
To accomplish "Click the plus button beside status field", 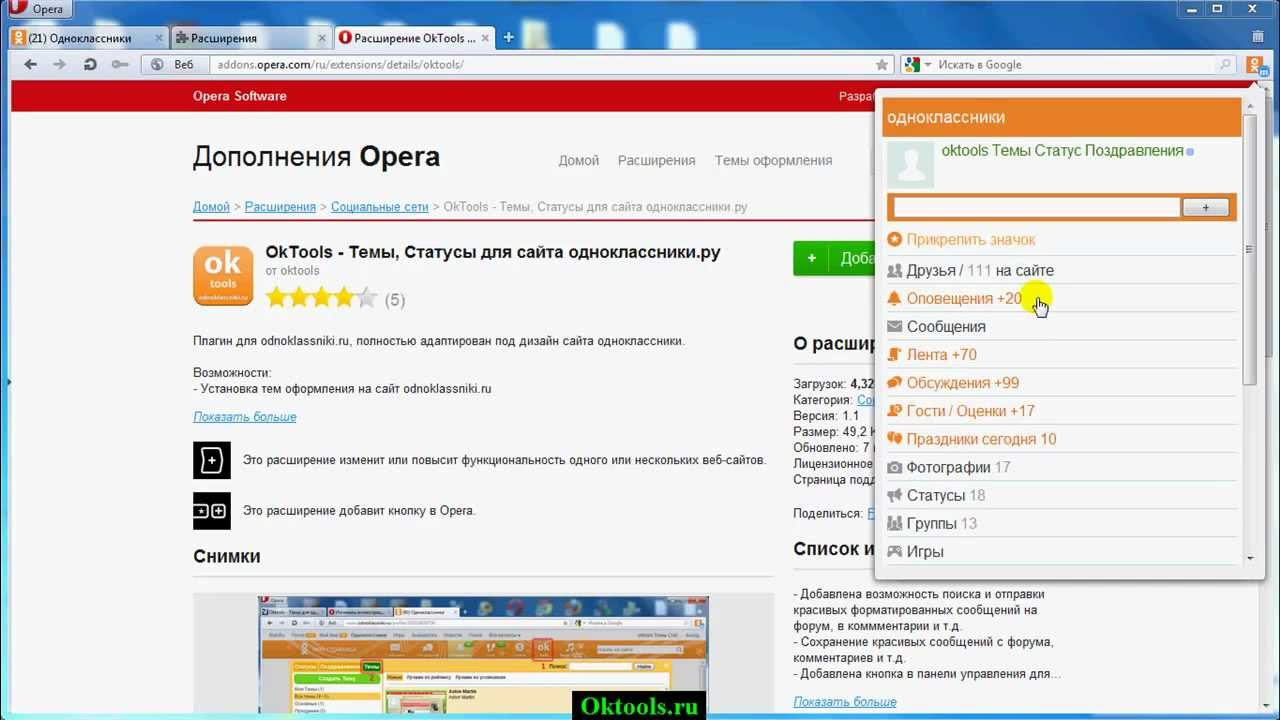I will pyautogui.click(x=1205, y=207).
